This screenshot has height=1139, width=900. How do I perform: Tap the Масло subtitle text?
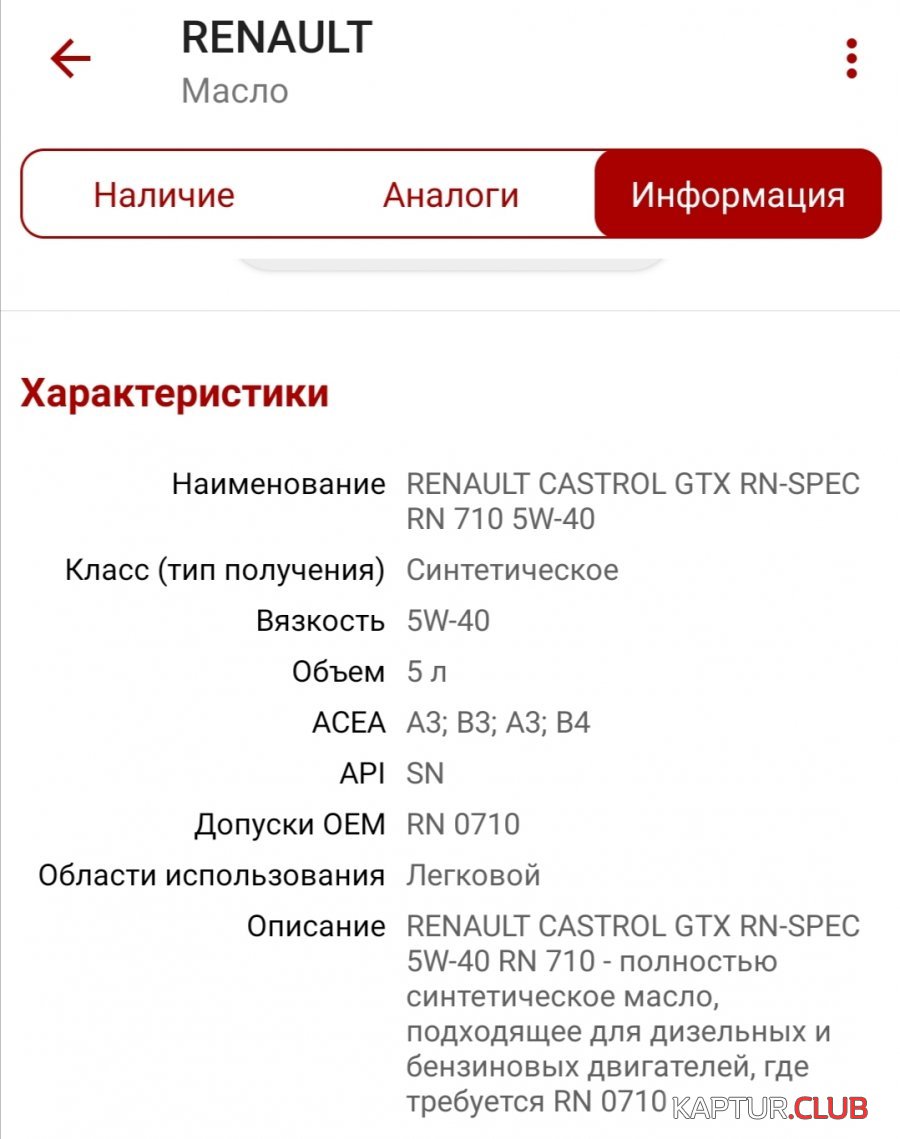pyautogui.click(x=235, y=92)
